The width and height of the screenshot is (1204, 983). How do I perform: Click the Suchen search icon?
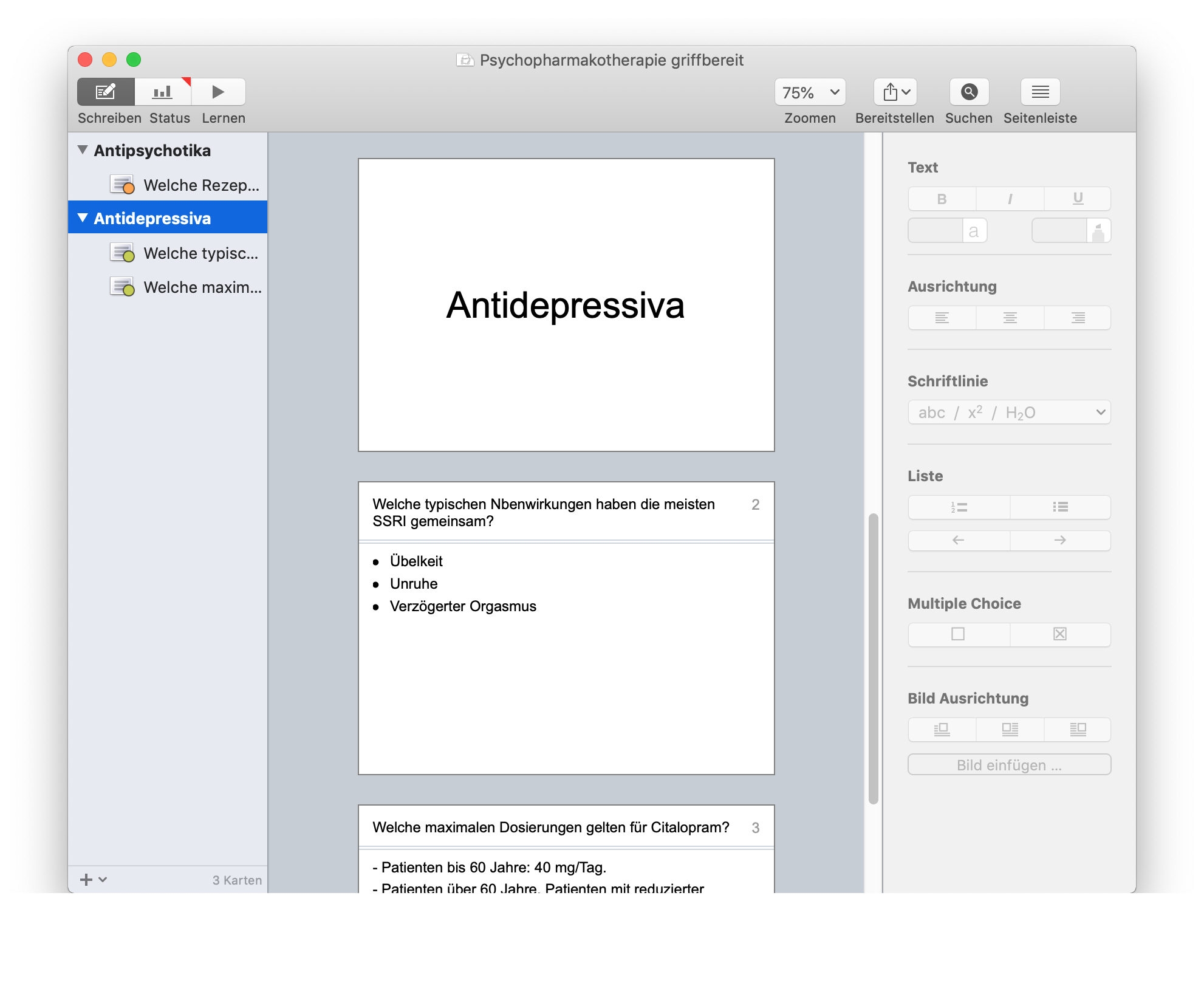pos(969,92)
